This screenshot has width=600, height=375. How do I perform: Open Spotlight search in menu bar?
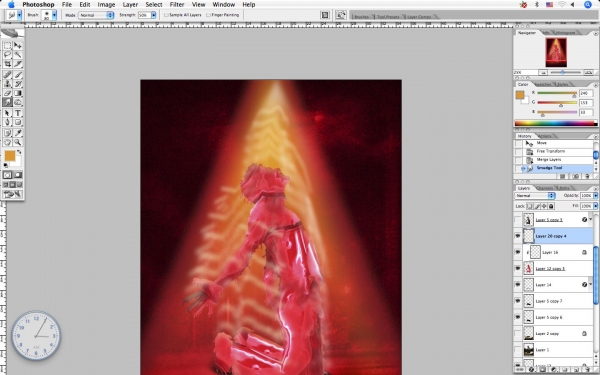[x=588, y=5]
